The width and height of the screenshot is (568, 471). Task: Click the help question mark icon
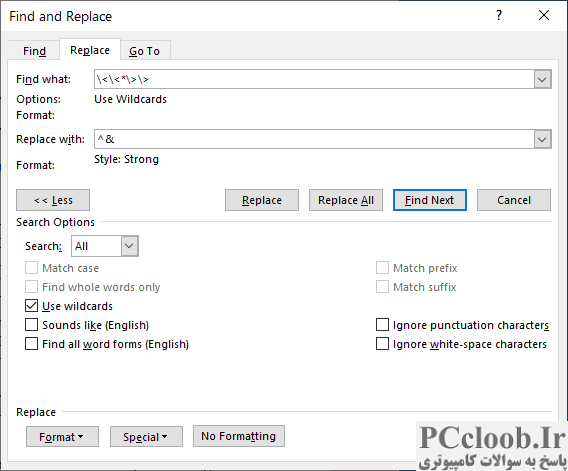pyautogui.click(x=499, y=16)
